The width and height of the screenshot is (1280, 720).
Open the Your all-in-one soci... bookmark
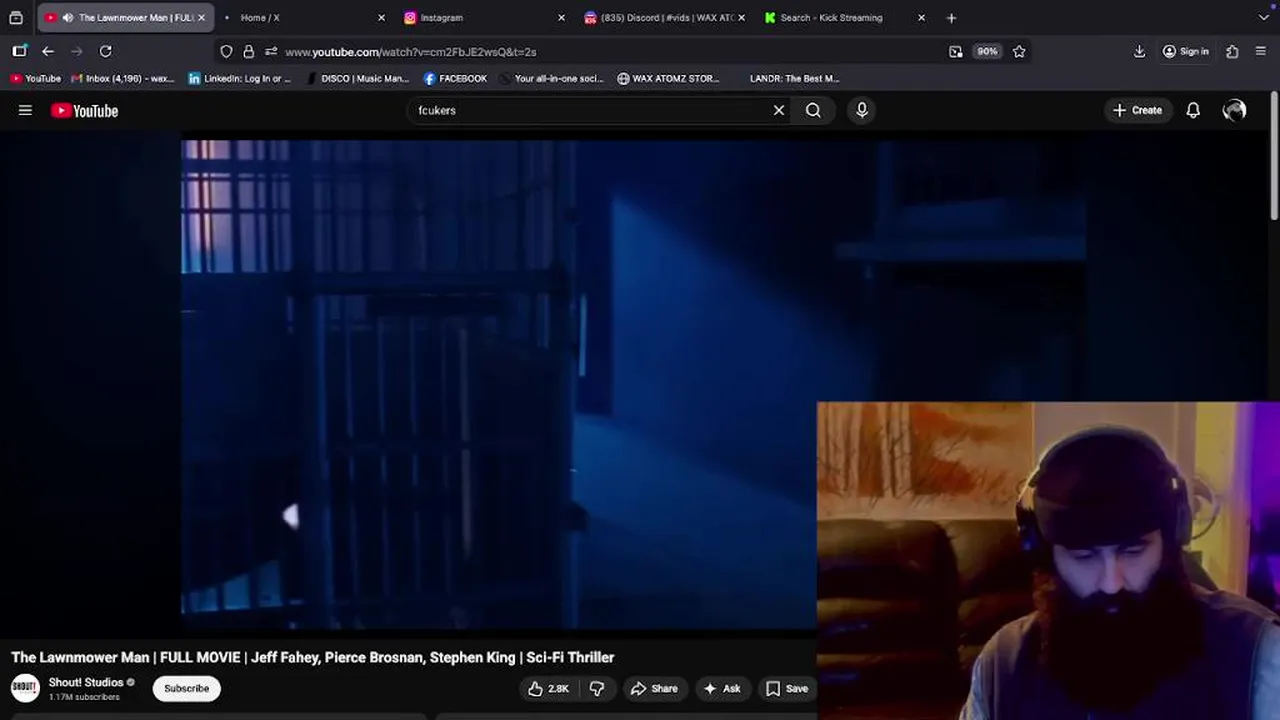pos(552,78)
